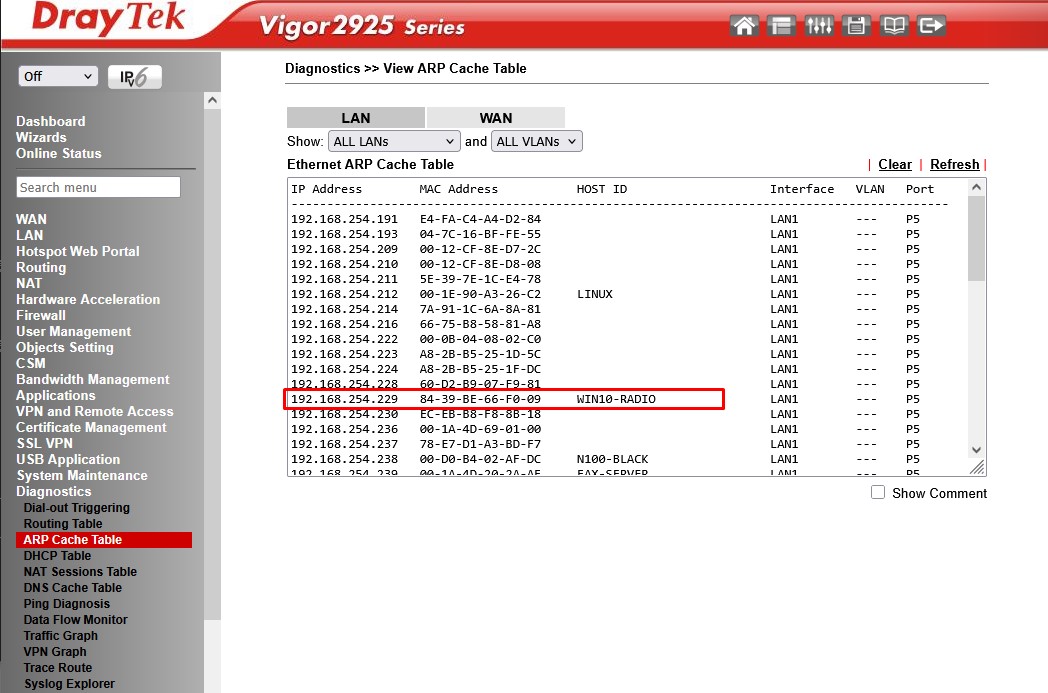The width and height of the screenshot is (1048, 693).
Task: Select the LAN tab
Action: tap(356, 118)
